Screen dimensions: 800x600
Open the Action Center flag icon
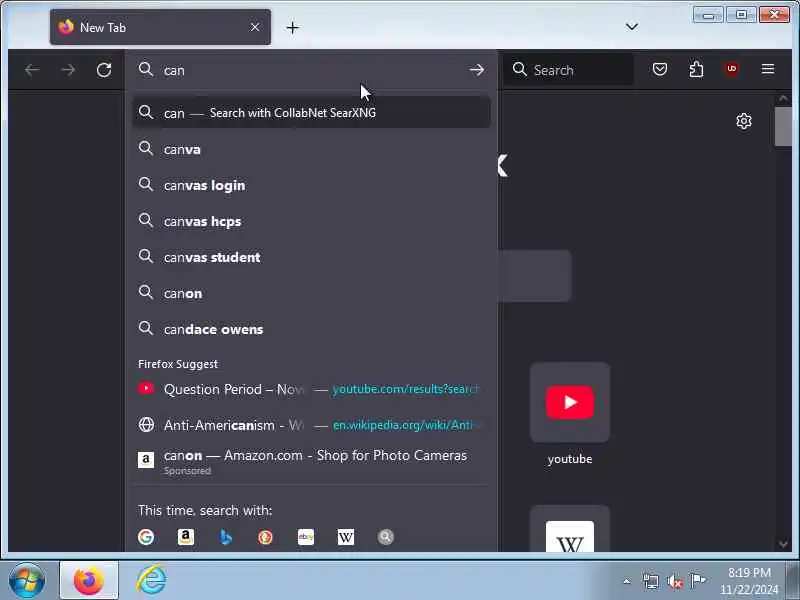point(698,581)
